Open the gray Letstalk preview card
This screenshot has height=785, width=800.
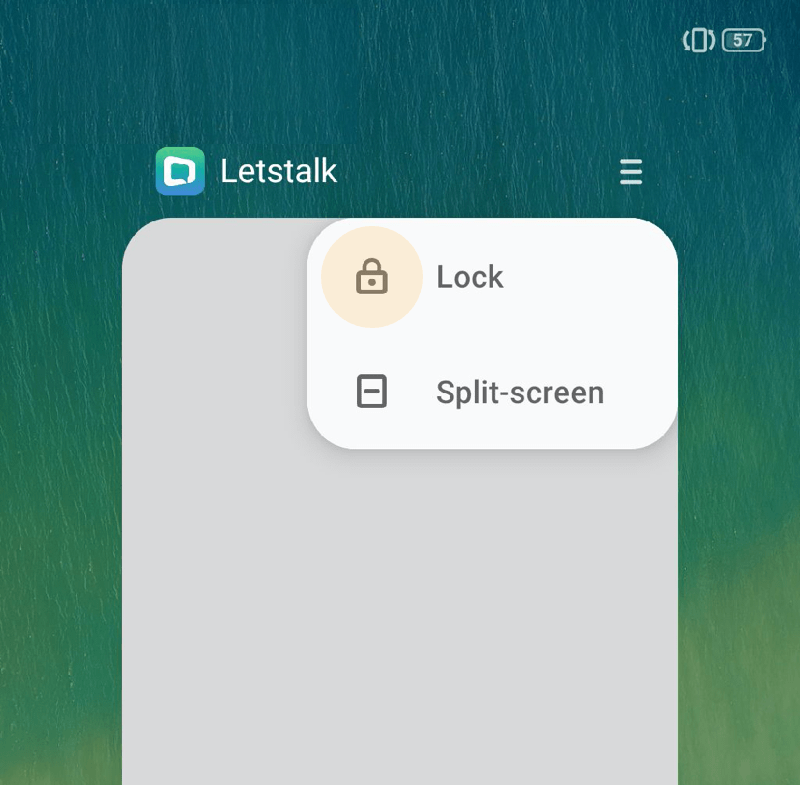pyautogui.click(x=399, y=612)
